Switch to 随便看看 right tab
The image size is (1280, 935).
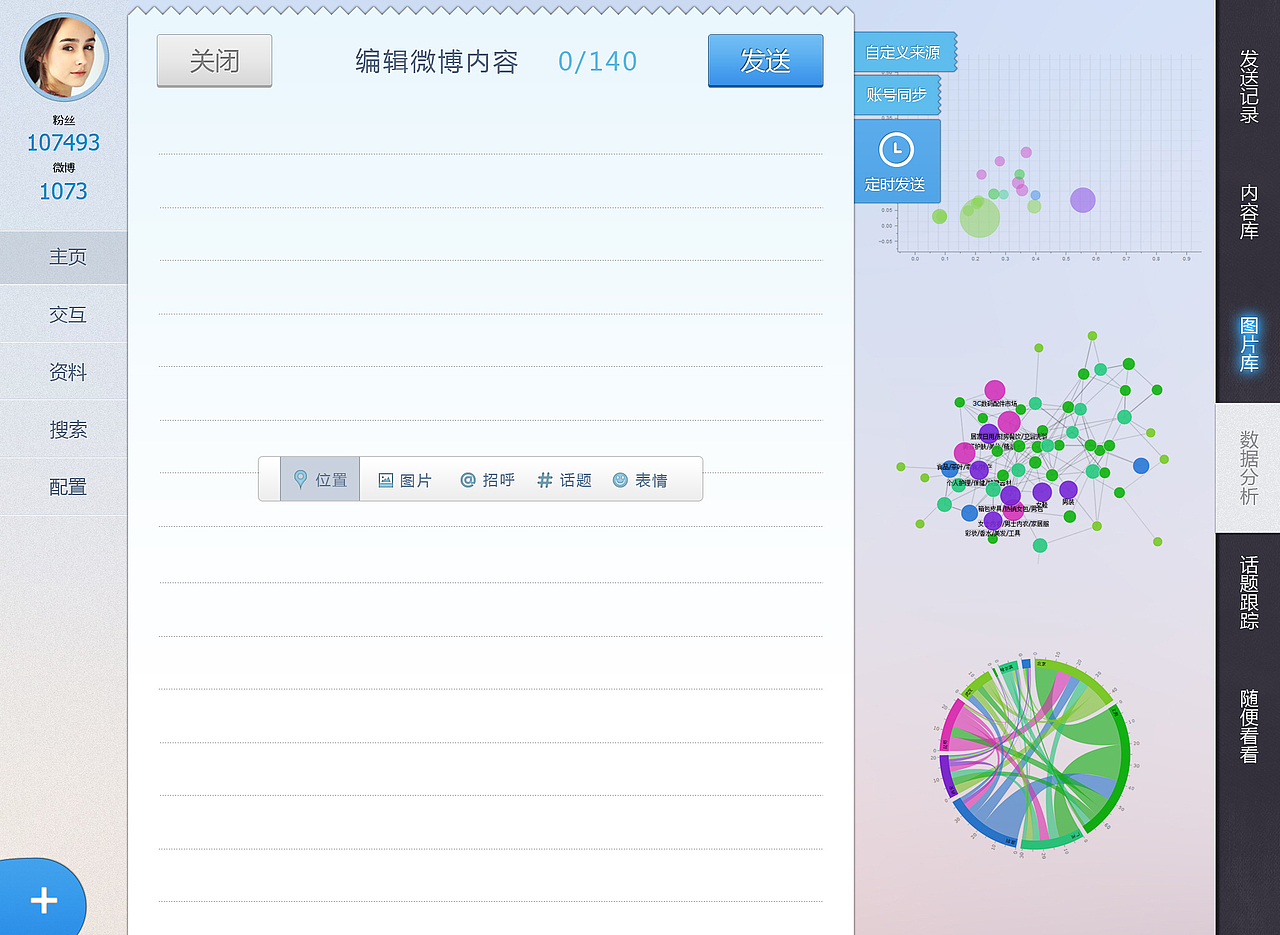(1249, 727)
